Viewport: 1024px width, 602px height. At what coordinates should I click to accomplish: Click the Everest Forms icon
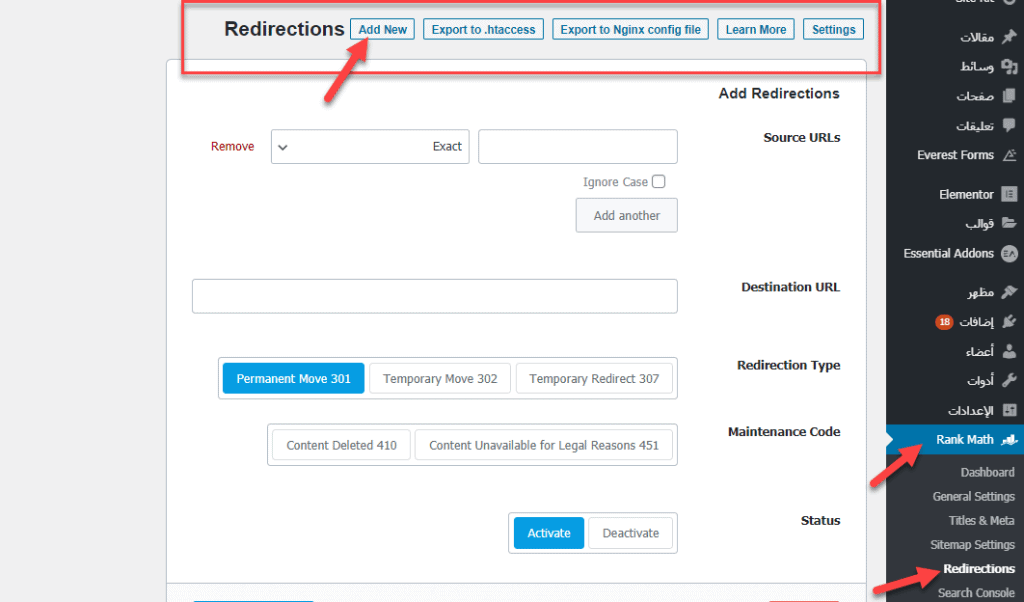click(1009, 155)
